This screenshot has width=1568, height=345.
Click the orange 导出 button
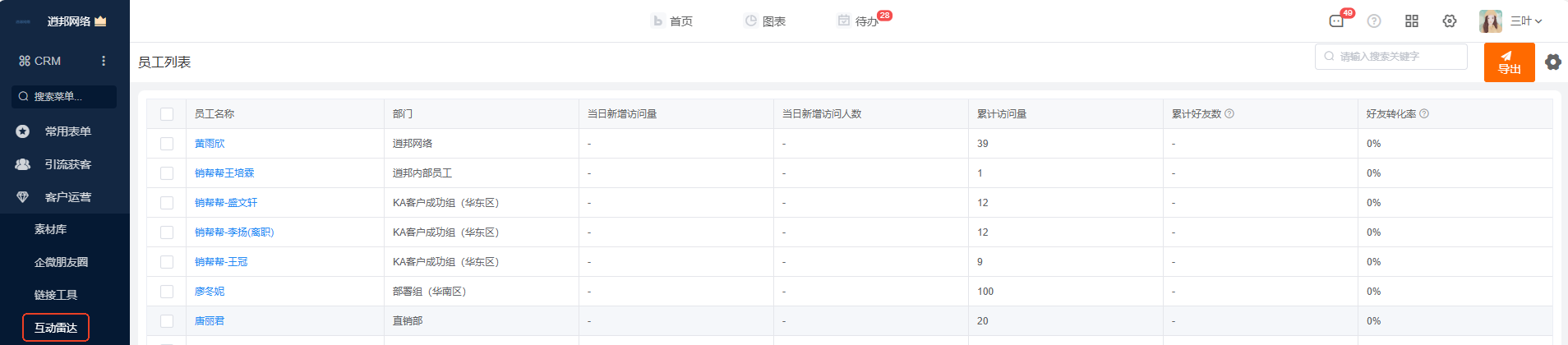coord(1509,62)
